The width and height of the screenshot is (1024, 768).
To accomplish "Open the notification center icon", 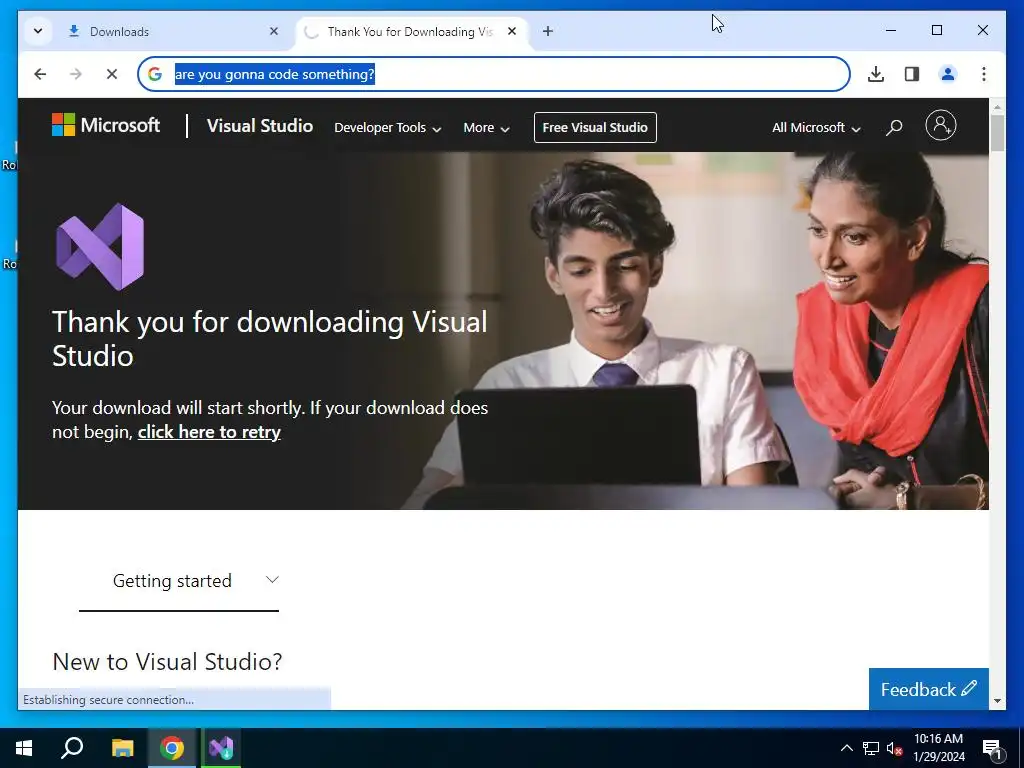I will pos(992,748).
